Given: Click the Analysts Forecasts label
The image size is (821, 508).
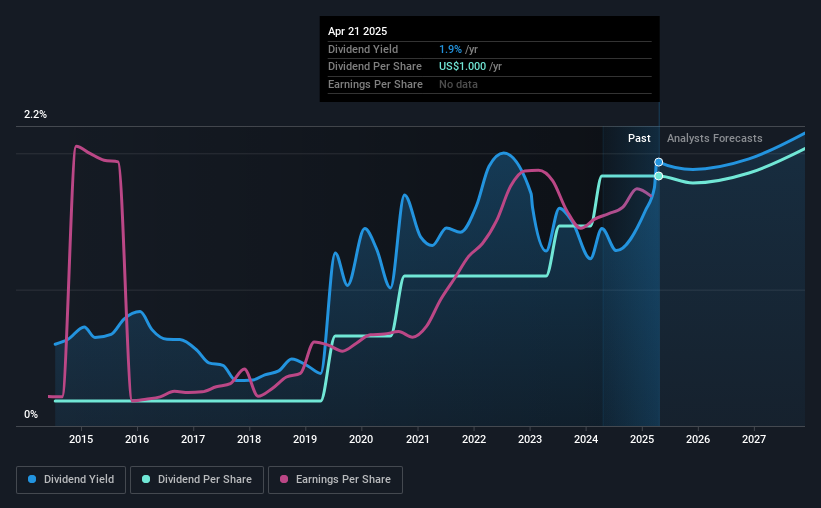Looking at the screenshot, I should click(x=715, y=138).
